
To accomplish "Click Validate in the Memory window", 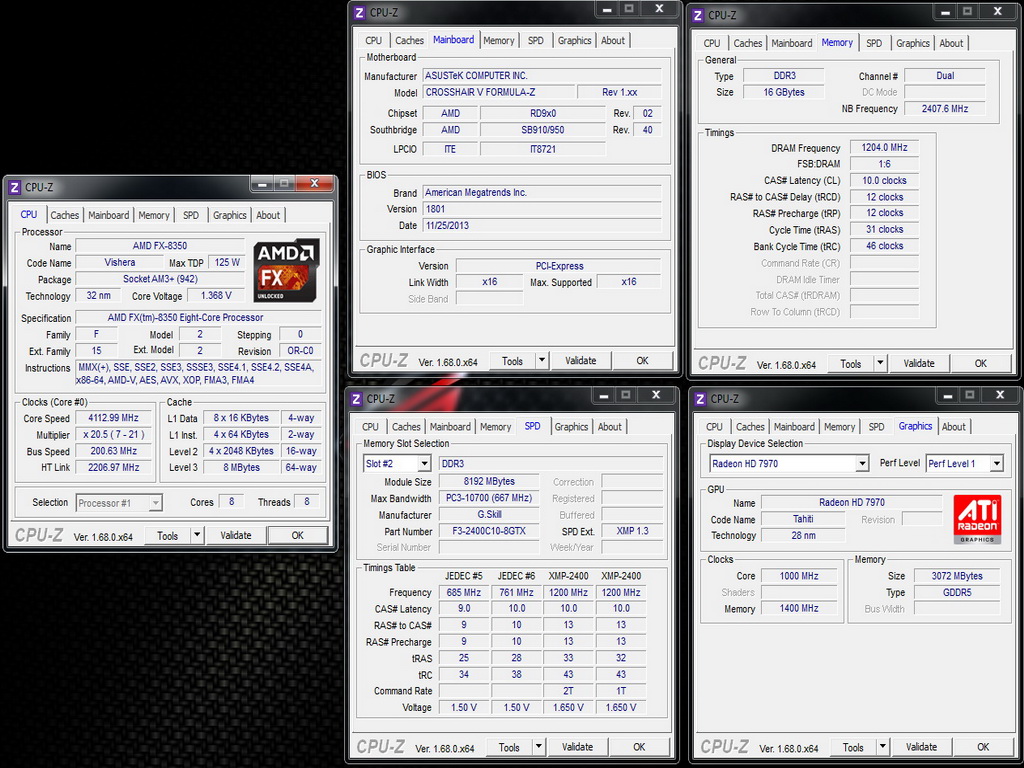I will click(919, 364).
